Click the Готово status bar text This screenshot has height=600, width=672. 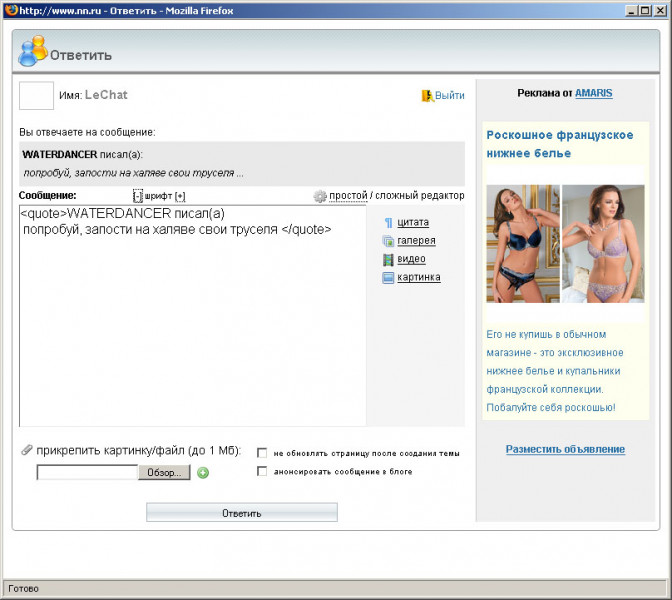pos(23,589)
